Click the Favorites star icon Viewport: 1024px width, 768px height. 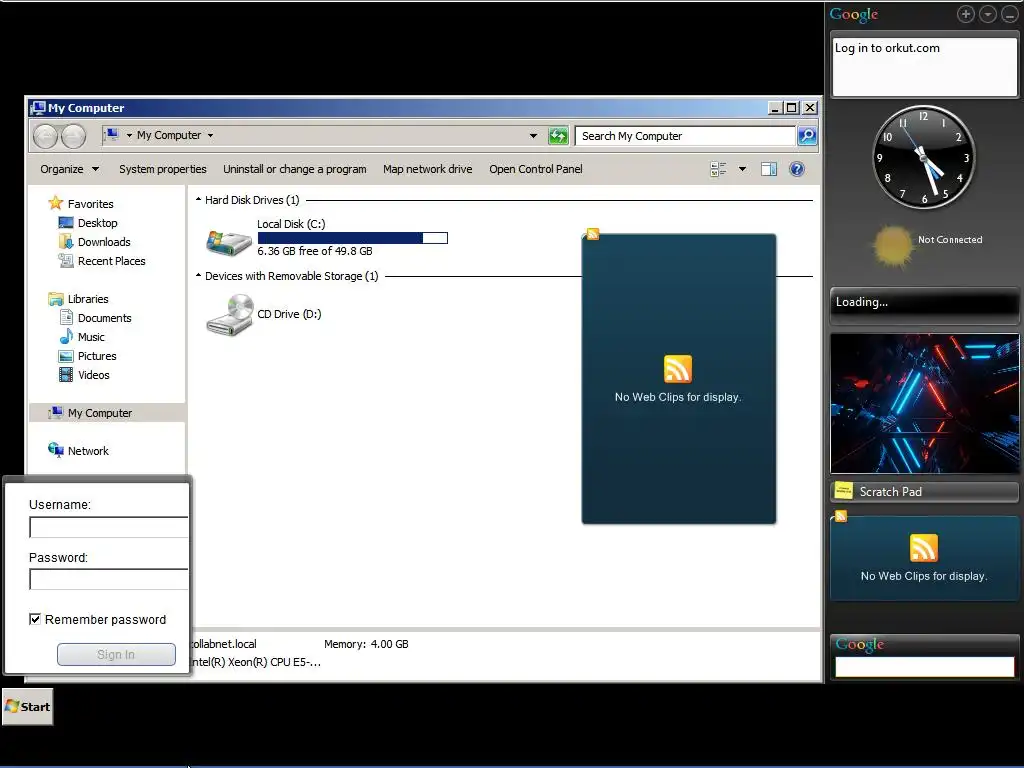click(56, 203)
